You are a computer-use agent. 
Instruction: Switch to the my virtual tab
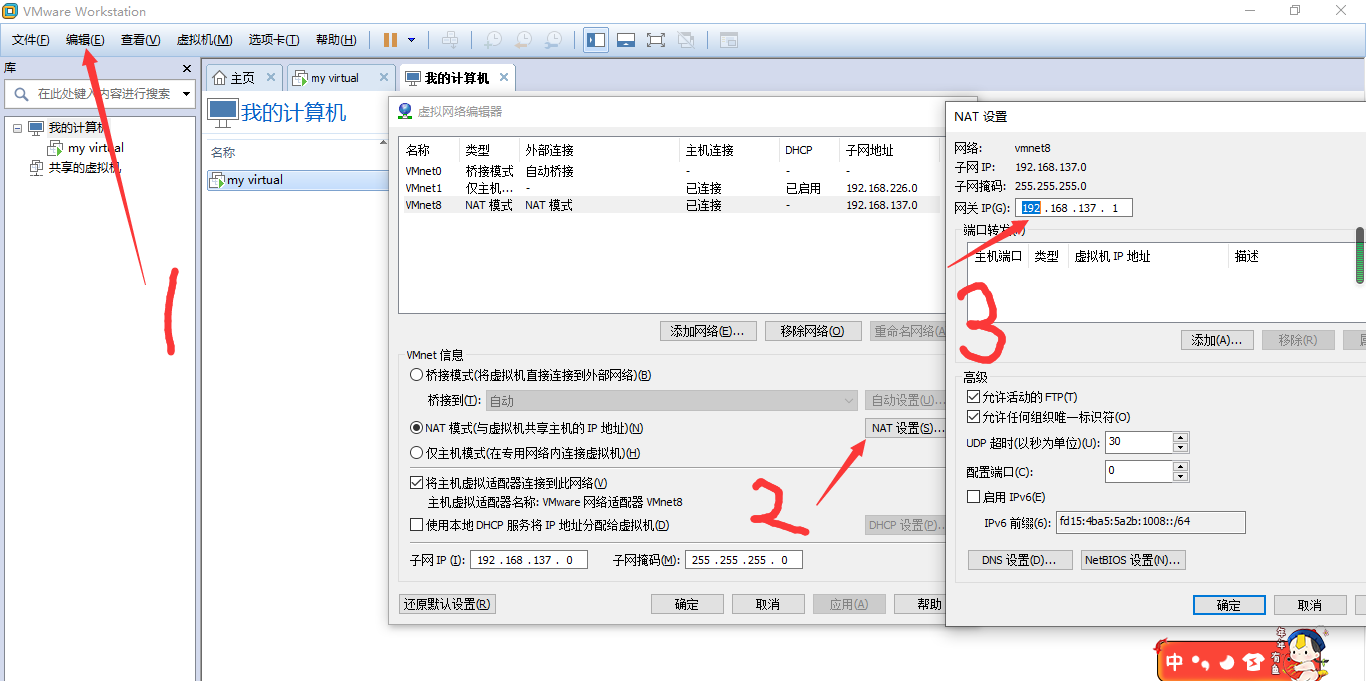point(335,78)
